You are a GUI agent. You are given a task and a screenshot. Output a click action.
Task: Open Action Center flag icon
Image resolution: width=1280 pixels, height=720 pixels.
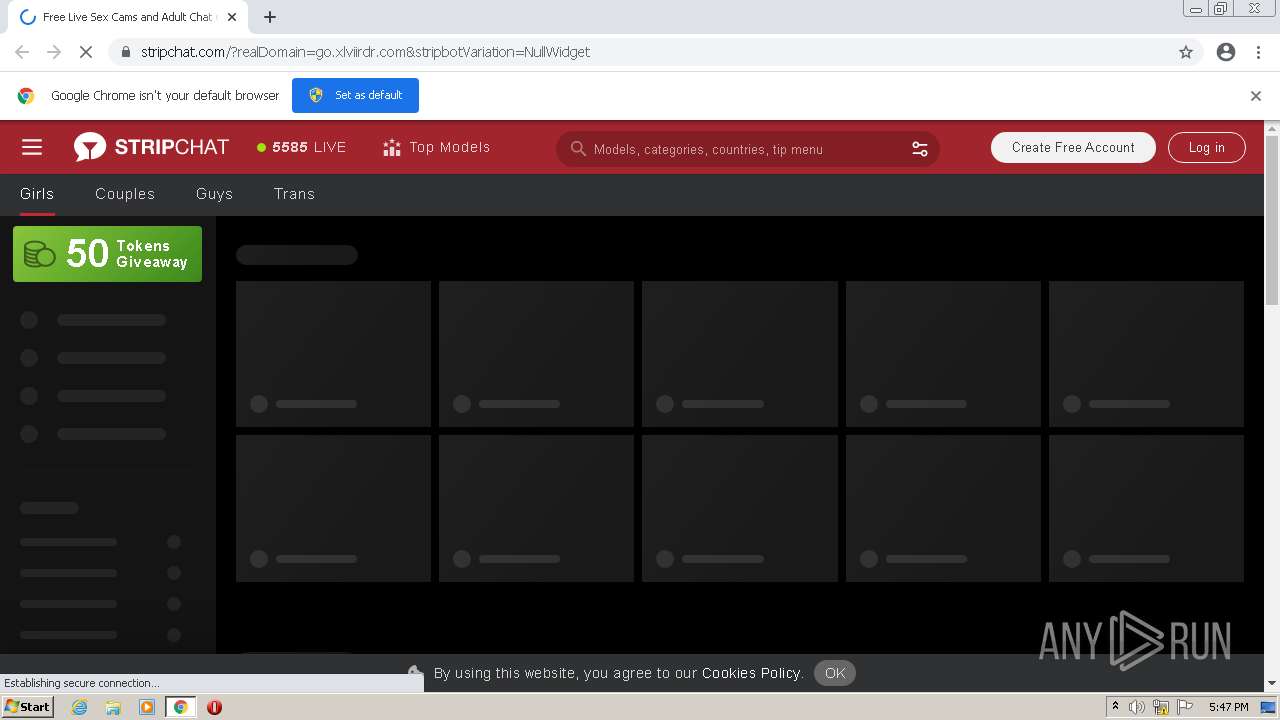1185,707
